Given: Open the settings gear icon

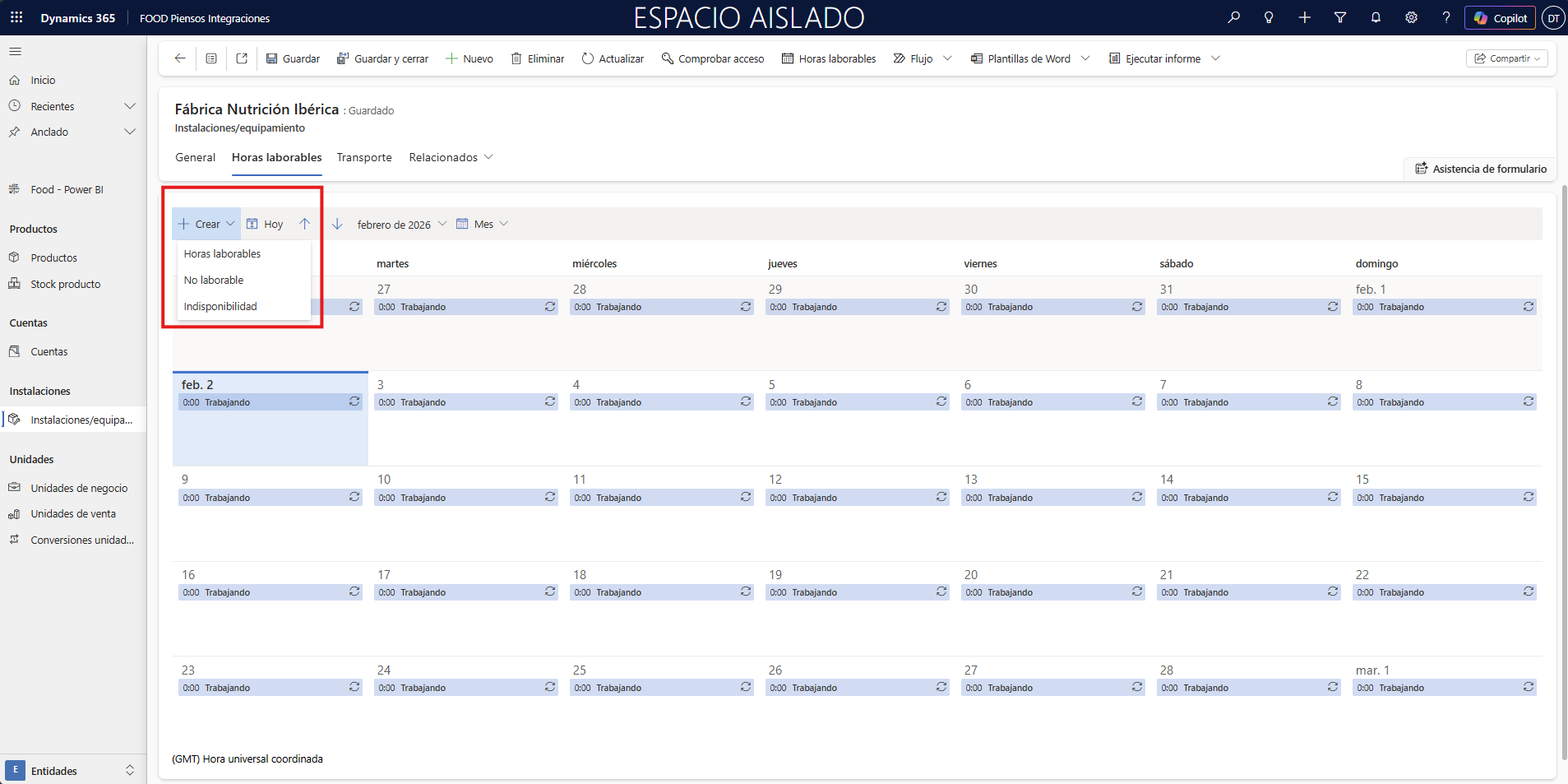Looking at the screenshot, I should pyautogui.click(x=1411, y=17).
